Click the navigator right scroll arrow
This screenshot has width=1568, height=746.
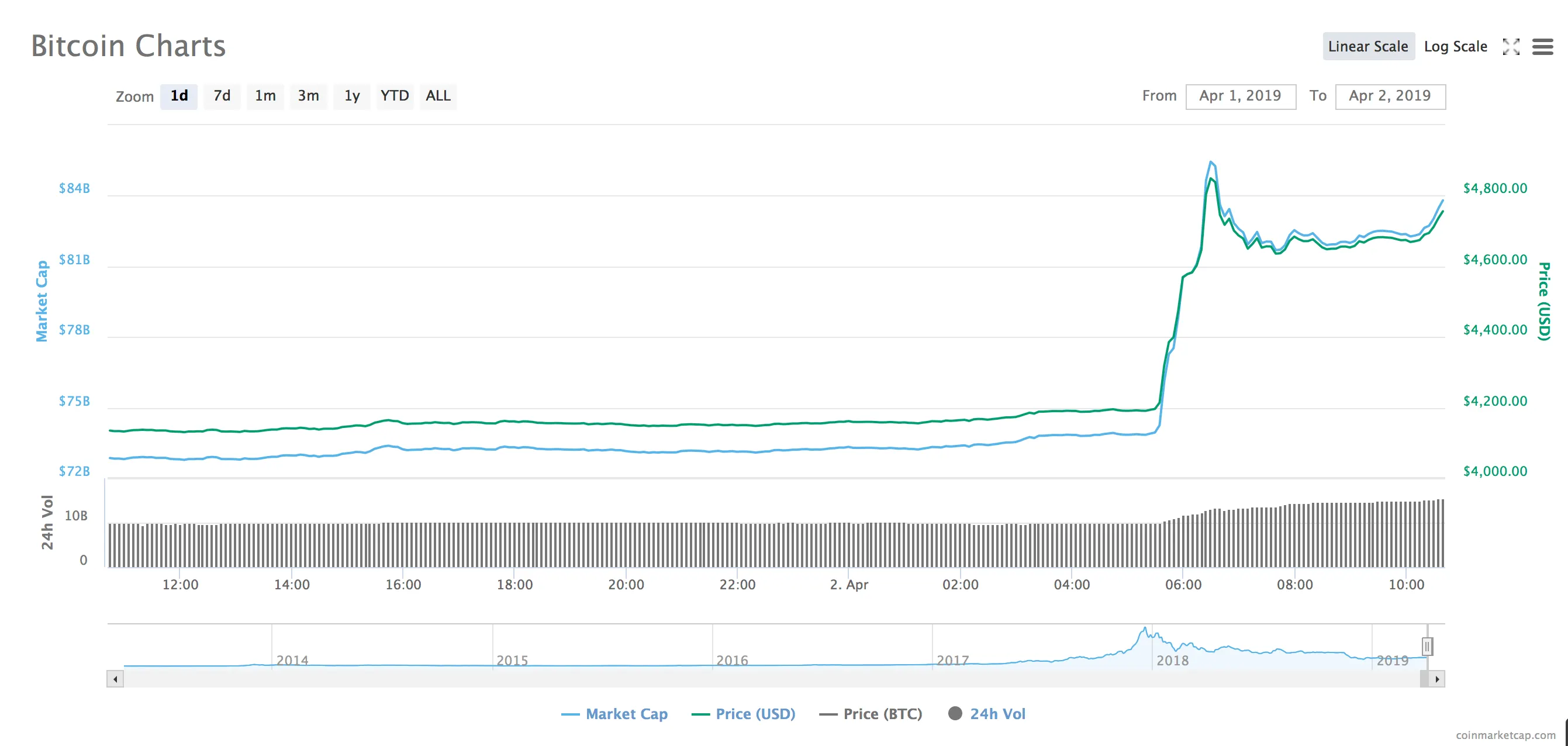1437,679
